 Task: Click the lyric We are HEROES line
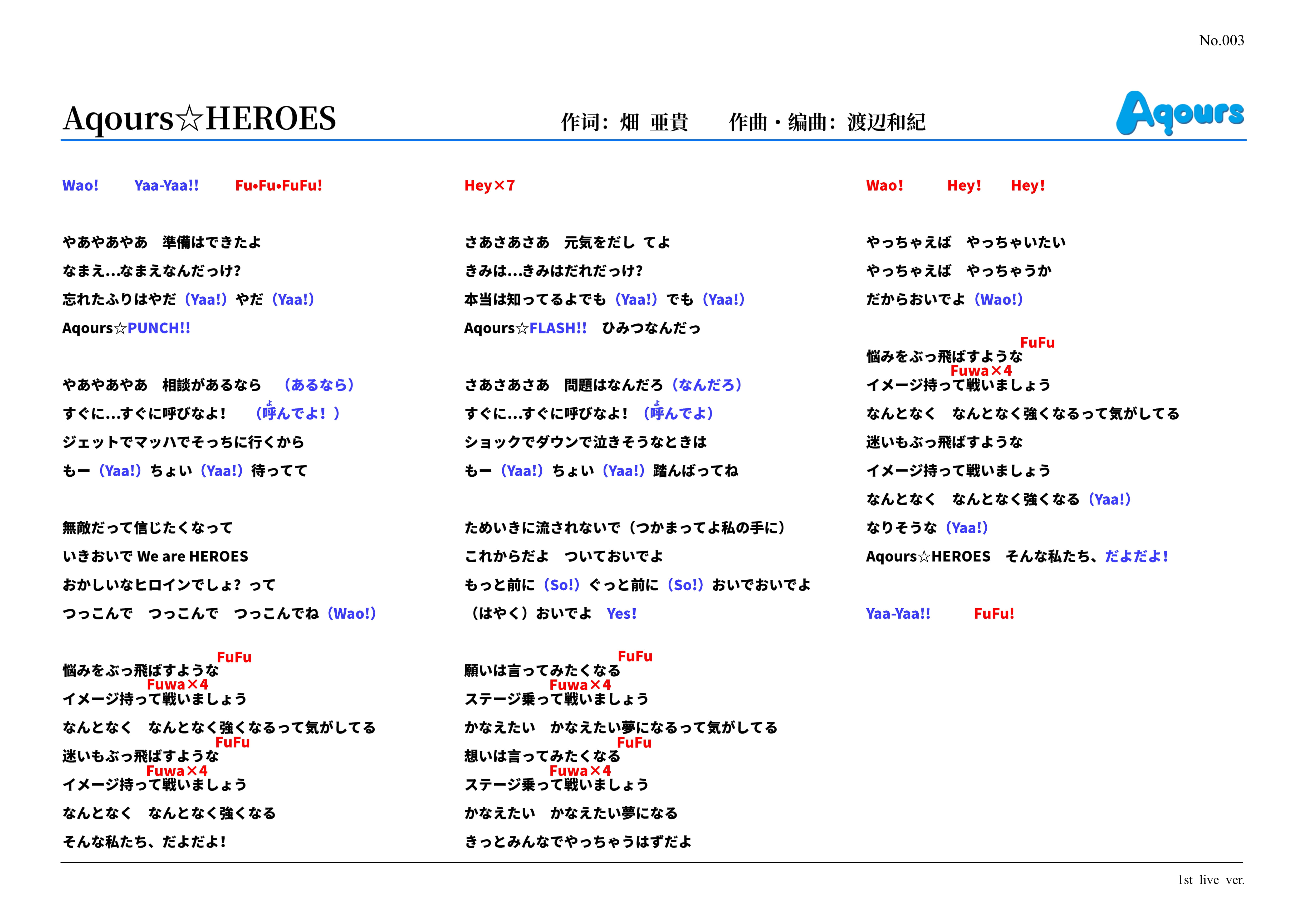tap(155, 556)
